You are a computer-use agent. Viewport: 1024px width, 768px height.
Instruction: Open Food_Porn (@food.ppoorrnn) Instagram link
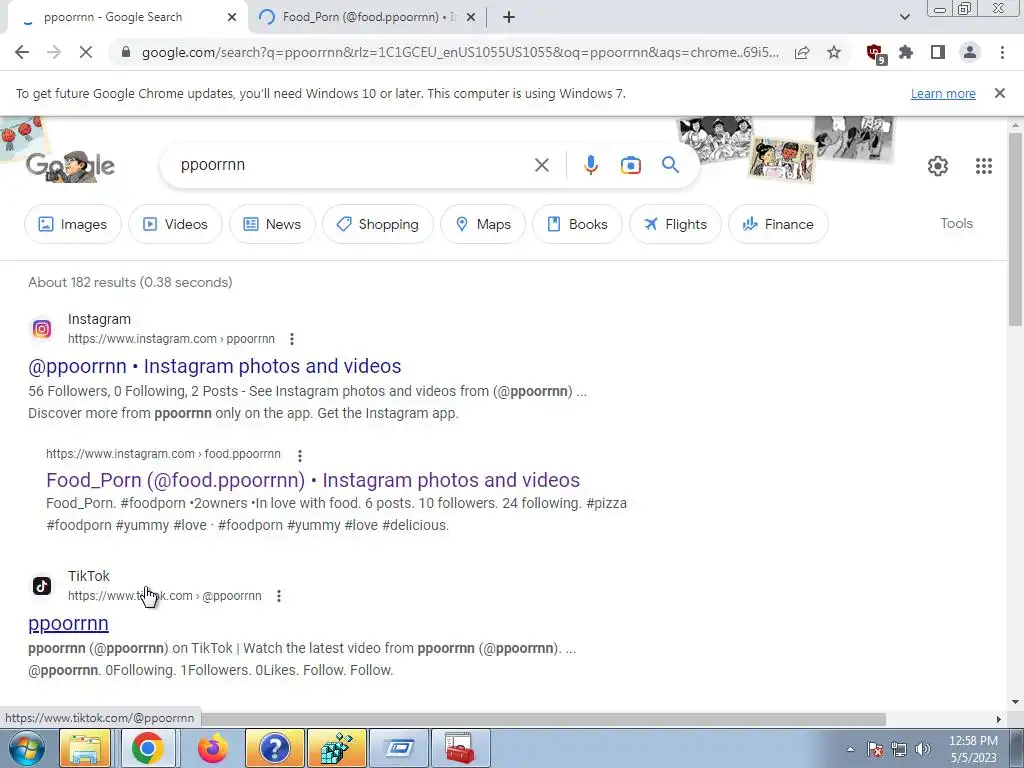pyautogui.click(x=313, y=481)
